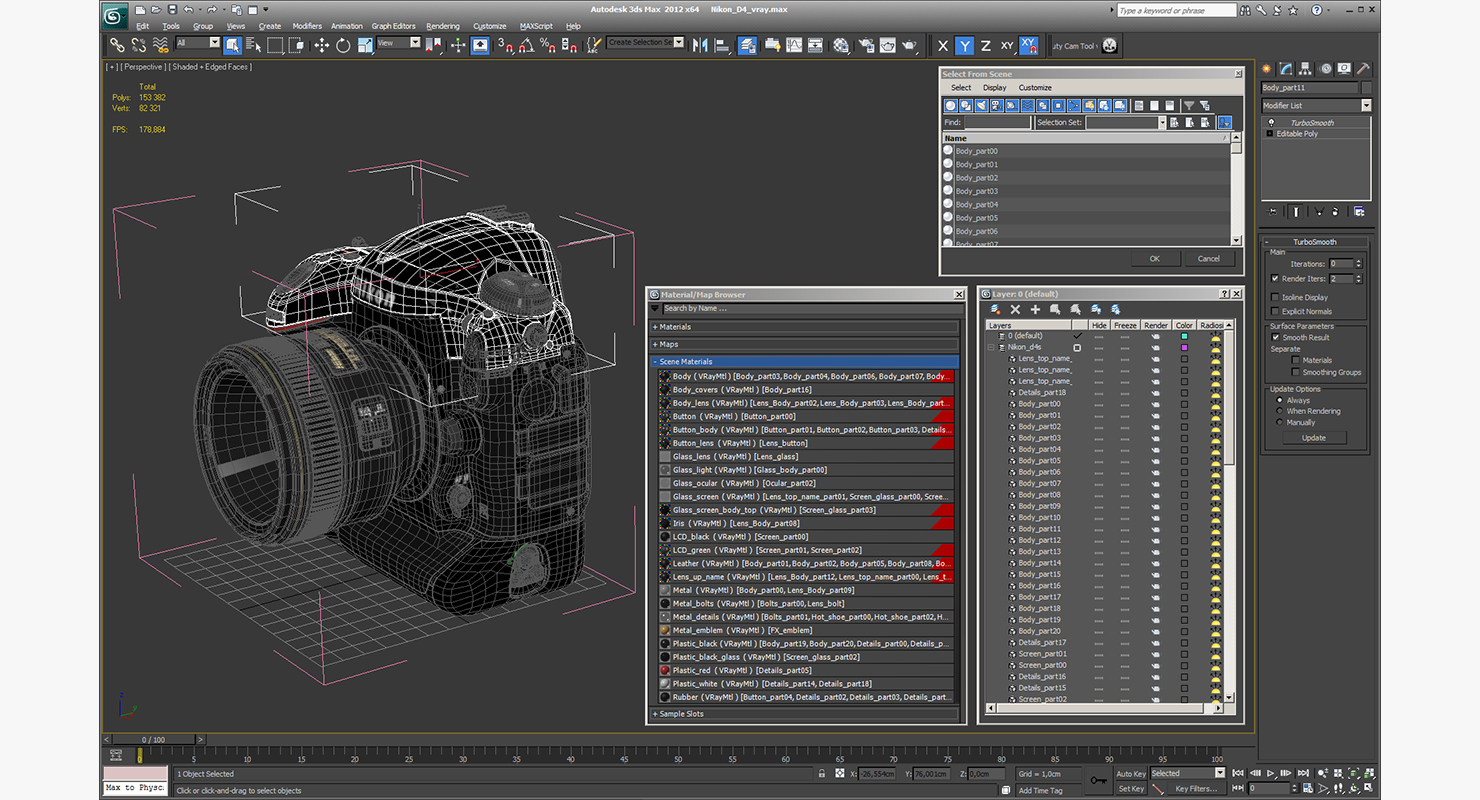
Task: Click the Update button in TurboSmooth
Action: [x=1314, y=437]
